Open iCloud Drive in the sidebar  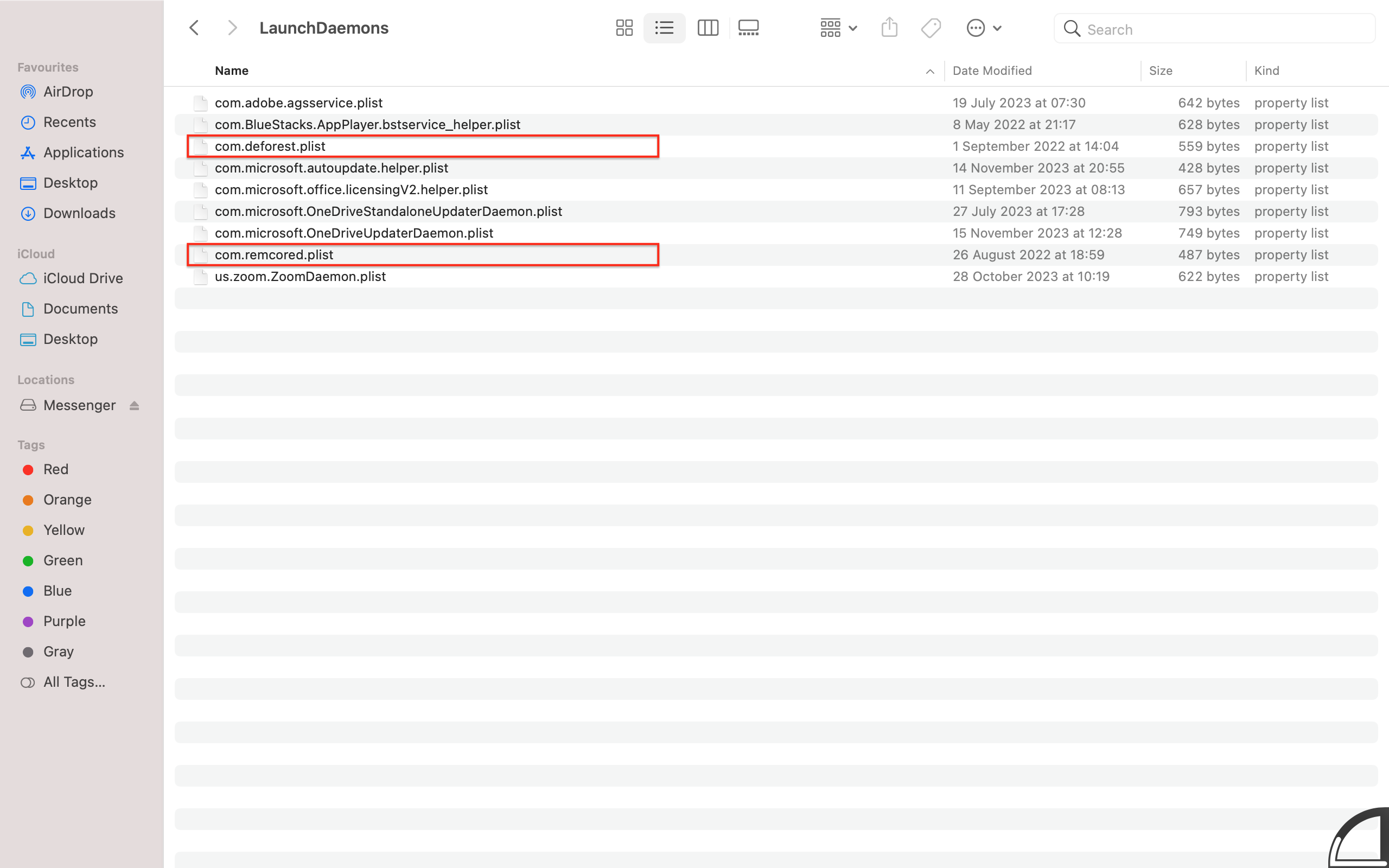pos(82,278)
